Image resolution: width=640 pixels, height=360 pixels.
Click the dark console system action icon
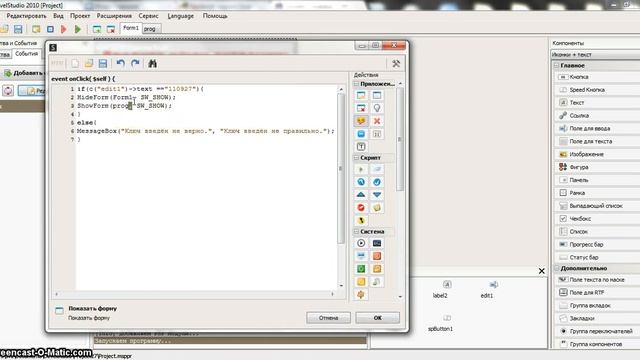tap(377, 243)
